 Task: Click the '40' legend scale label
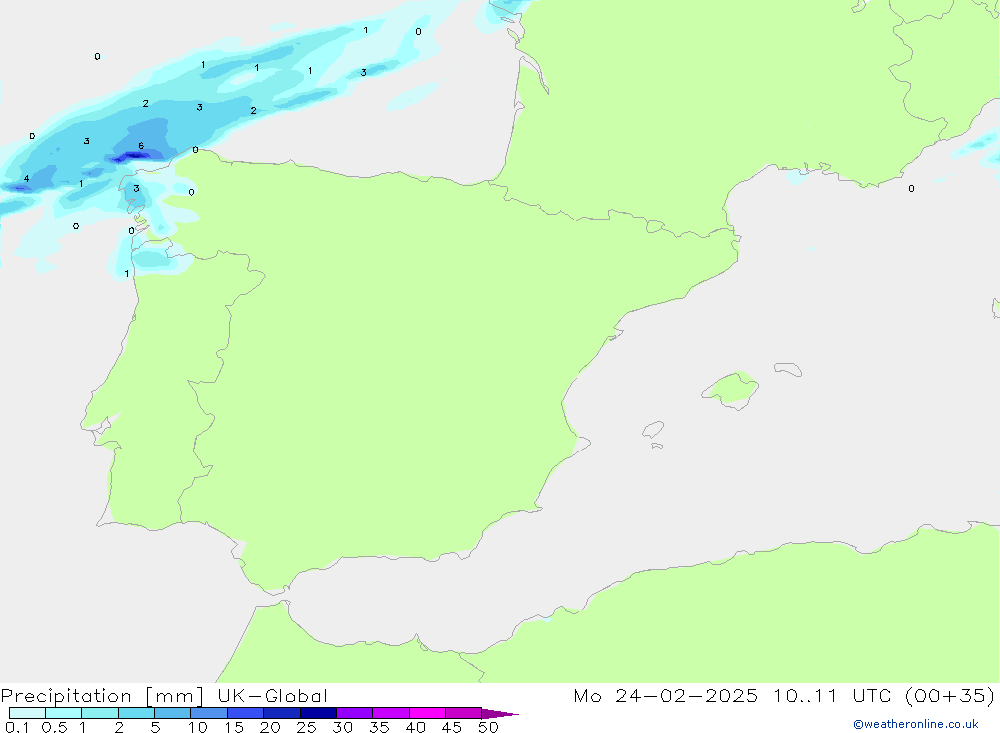(x=416, y=727)
